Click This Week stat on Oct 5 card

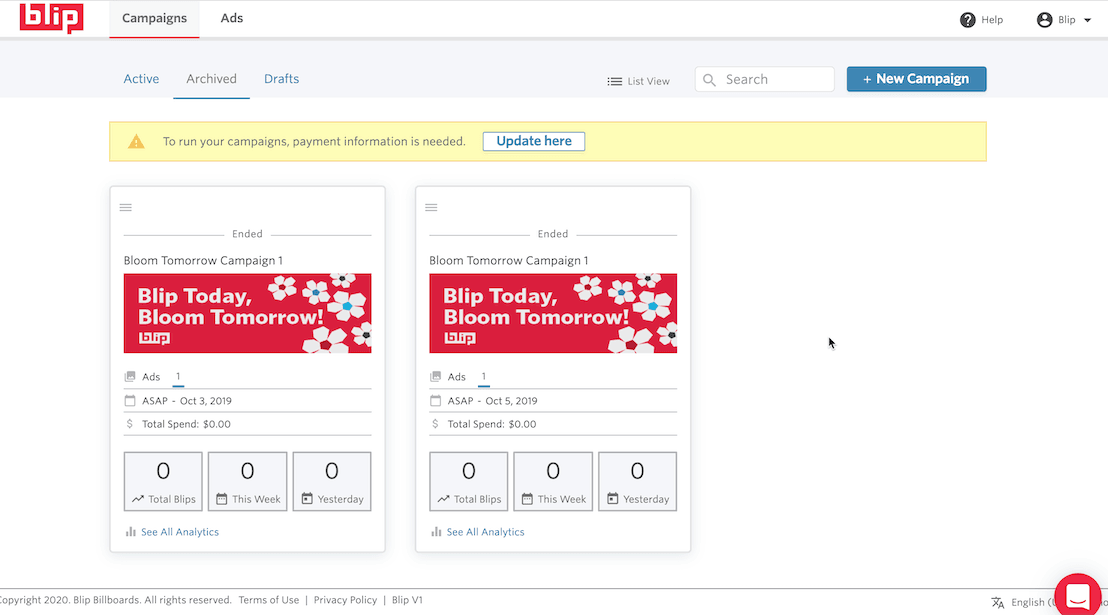[553, 481]
